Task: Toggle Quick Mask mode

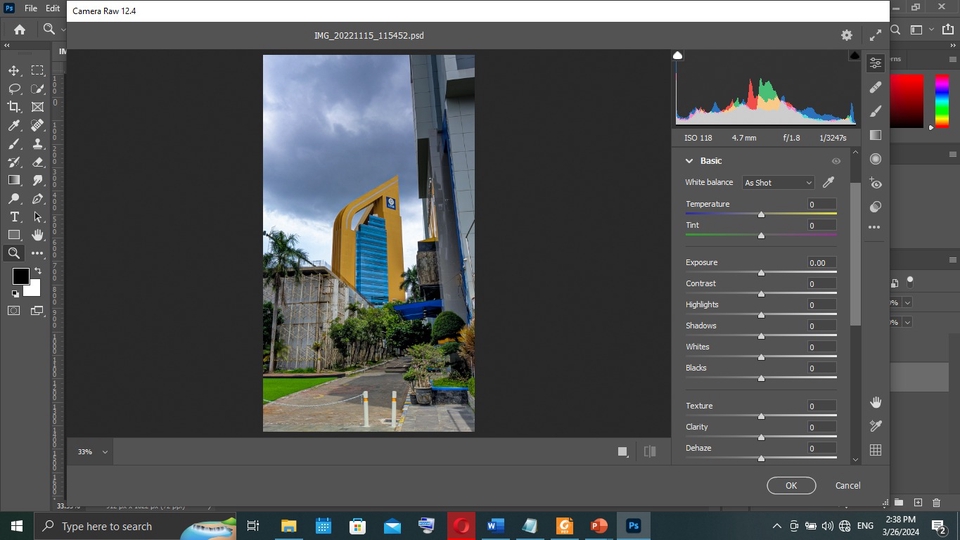Action: click(13, 310)
